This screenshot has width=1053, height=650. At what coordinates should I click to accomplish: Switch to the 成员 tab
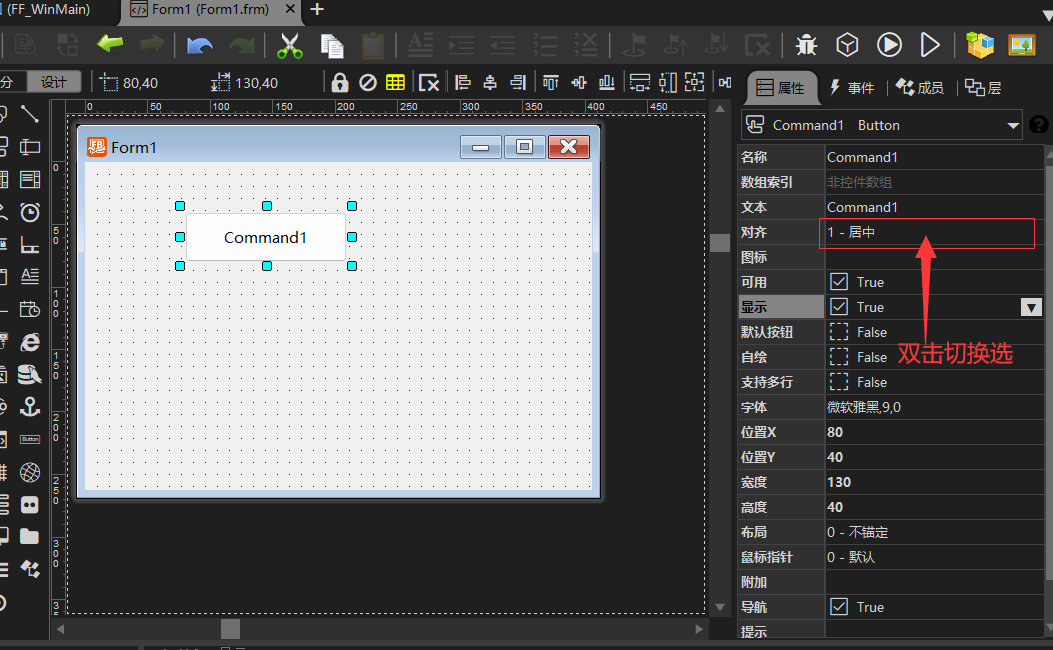coord(920,88)
